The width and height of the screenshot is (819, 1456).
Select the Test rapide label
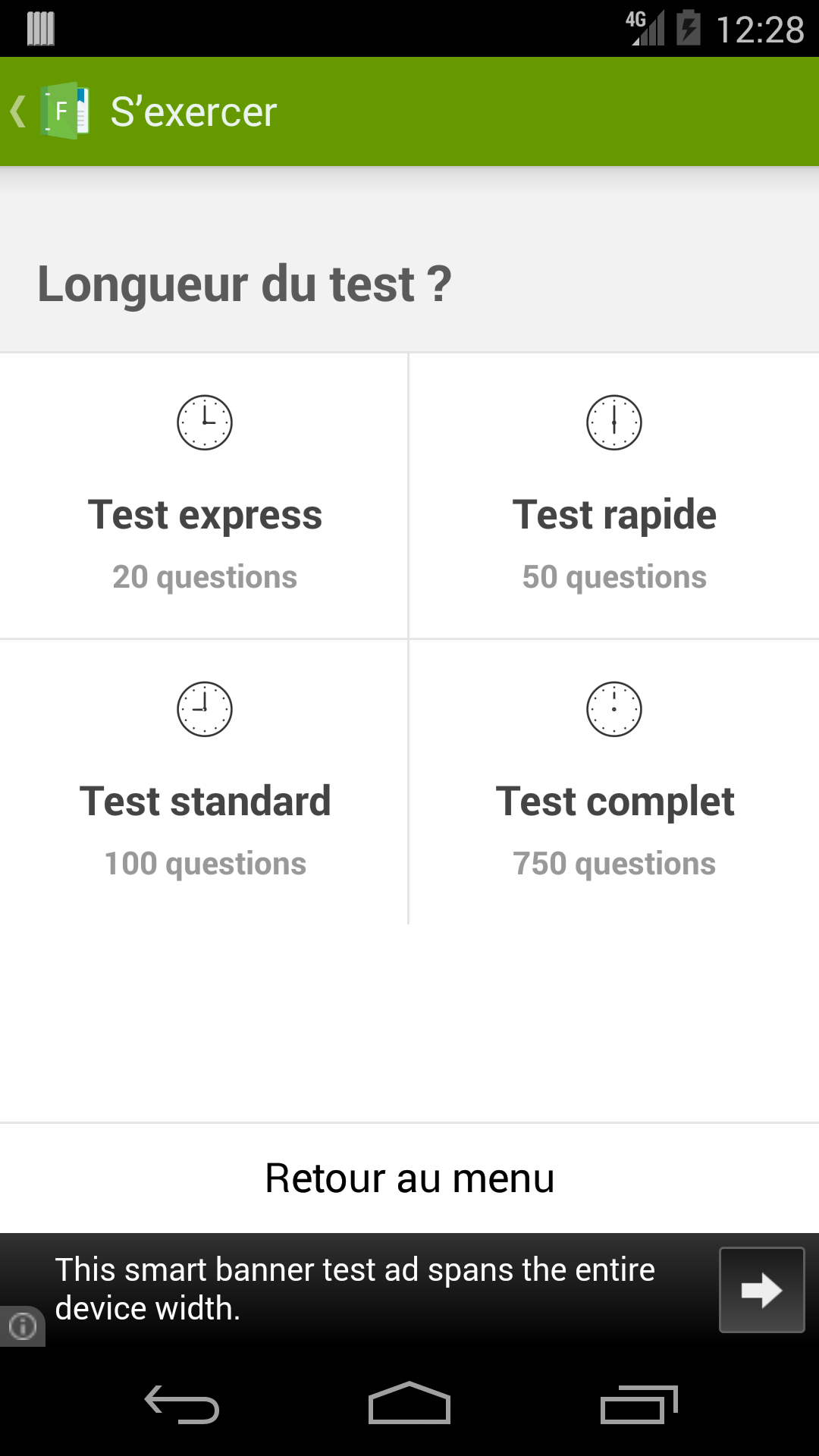click(614, 516)
